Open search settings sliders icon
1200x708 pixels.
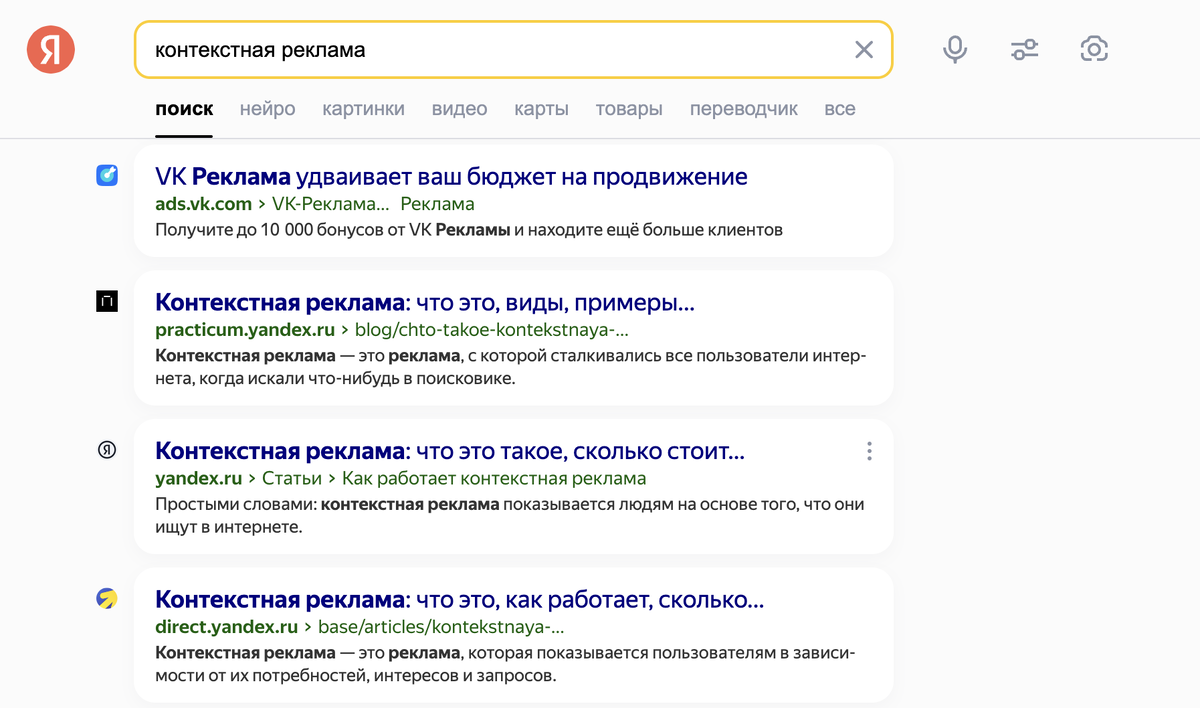[x=1025, y=49]
